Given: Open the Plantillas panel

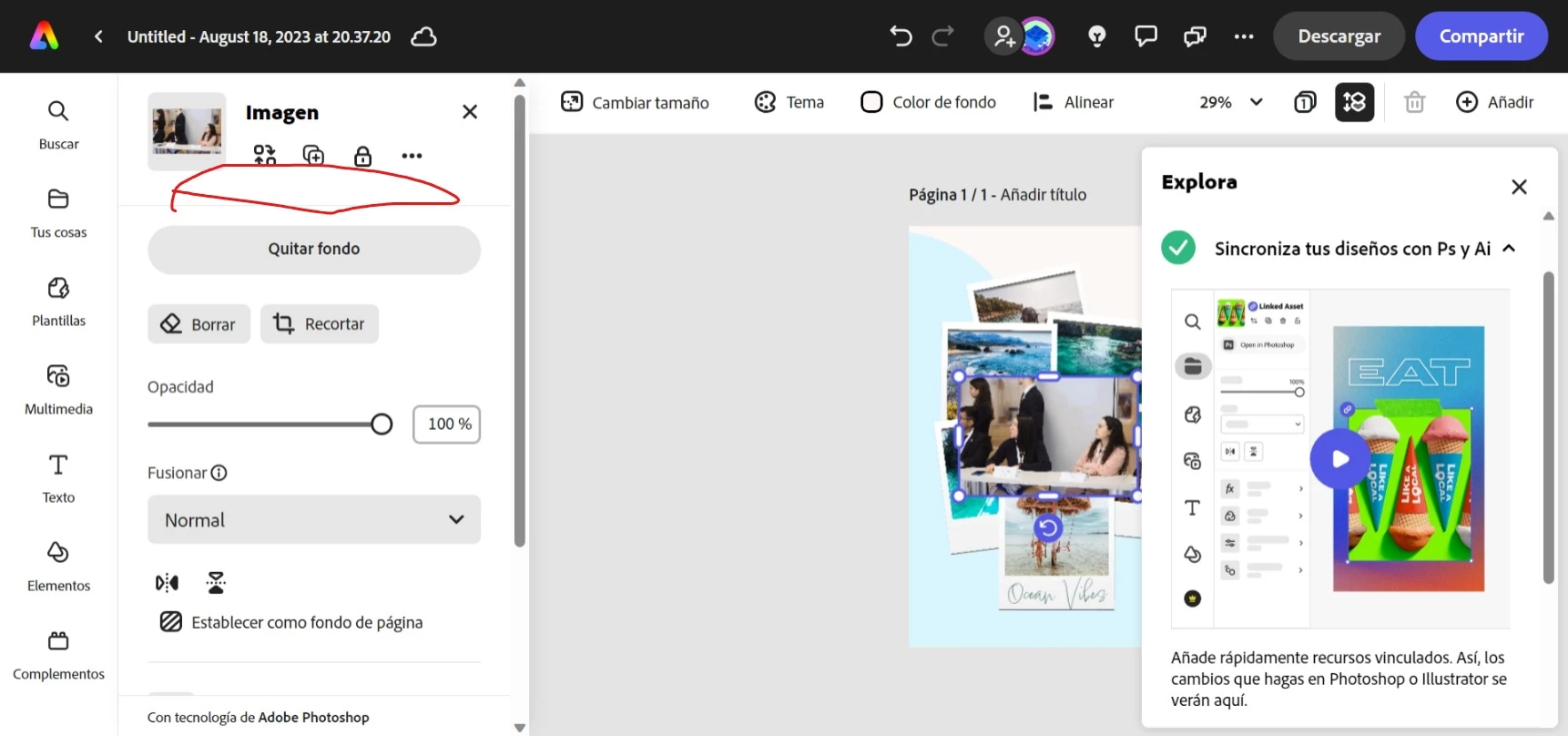Looking at the screenshot, I should tap(58, 302).
